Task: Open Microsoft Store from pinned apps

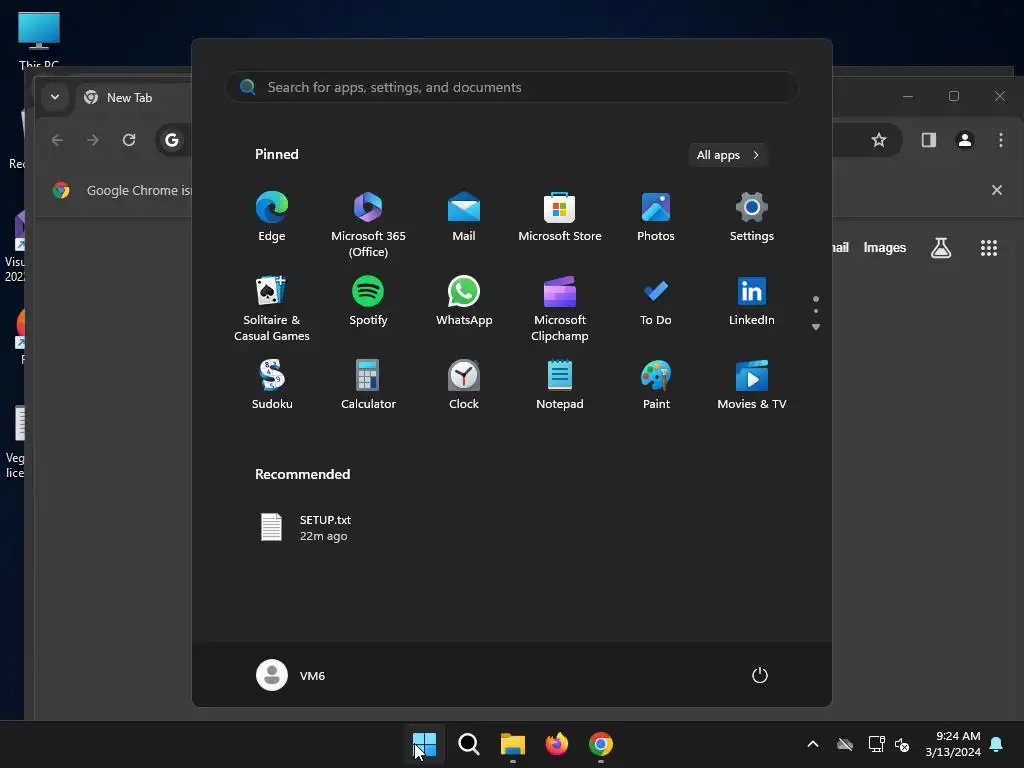Action: tap(560, 217)
